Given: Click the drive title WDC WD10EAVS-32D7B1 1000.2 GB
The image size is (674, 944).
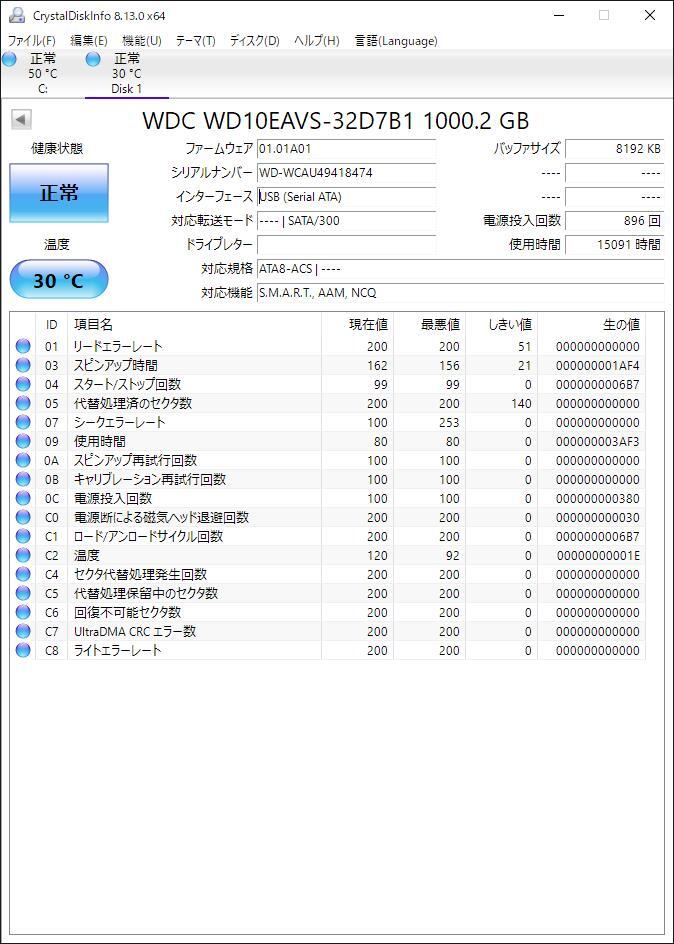Looking at the screenshot, I should point(336,120).
